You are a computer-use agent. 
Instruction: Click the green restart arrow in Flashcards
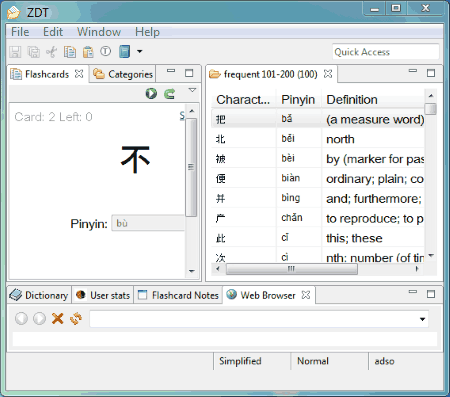170,94
